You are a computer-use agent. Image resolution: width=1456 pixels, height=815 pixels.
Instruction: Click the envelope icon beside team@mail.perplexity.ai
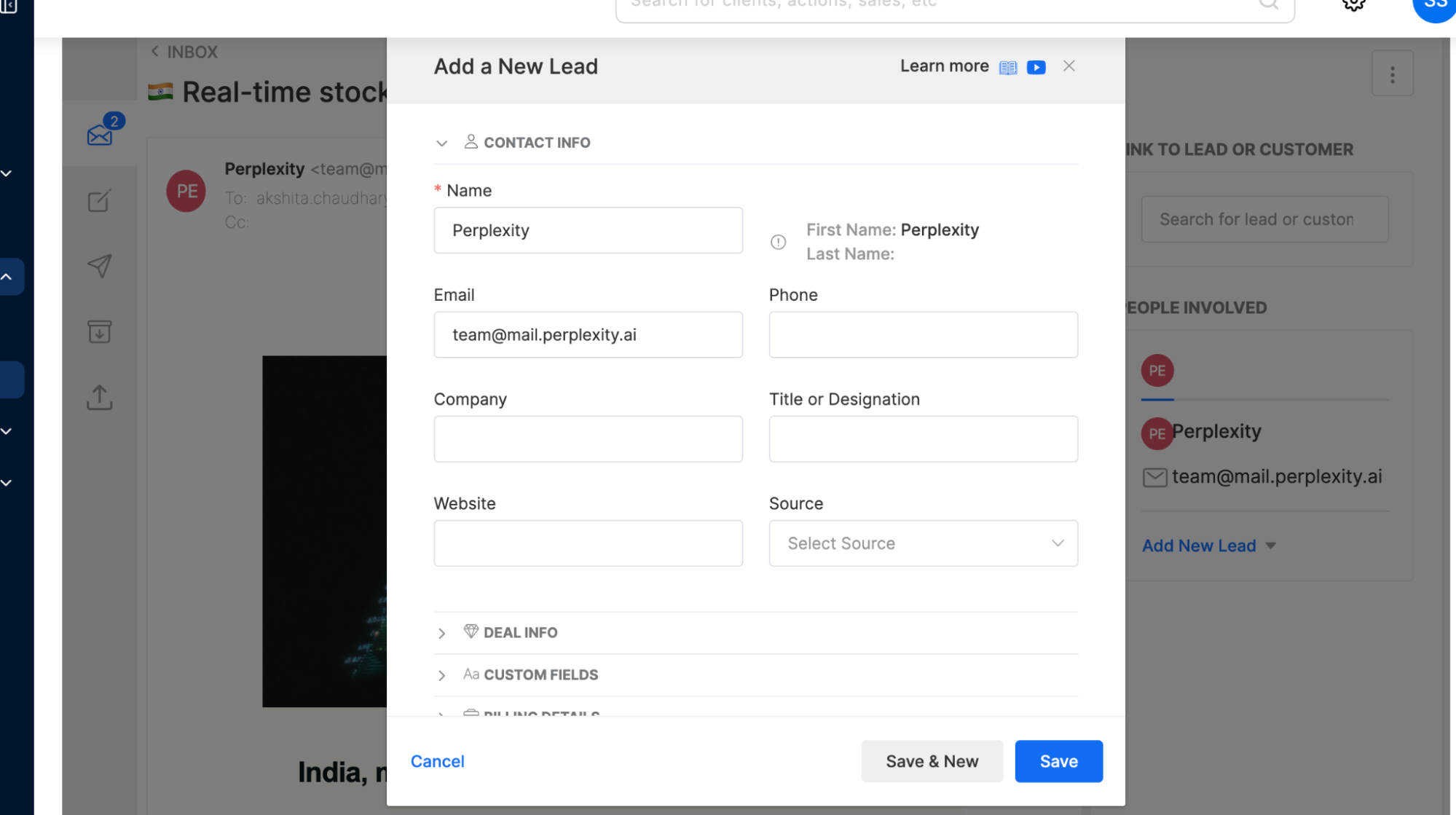[x=1154, y=477]
